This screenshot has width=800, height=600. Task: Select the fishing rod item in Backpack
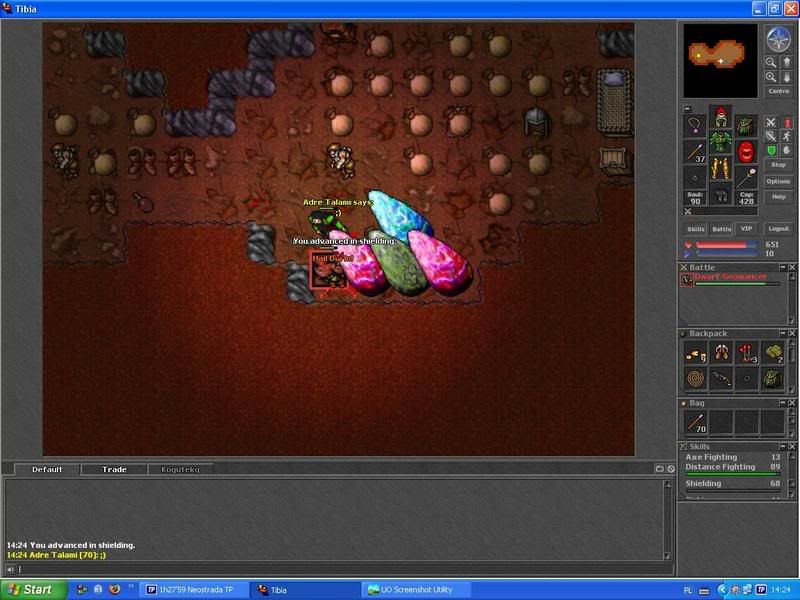(721, 379)
